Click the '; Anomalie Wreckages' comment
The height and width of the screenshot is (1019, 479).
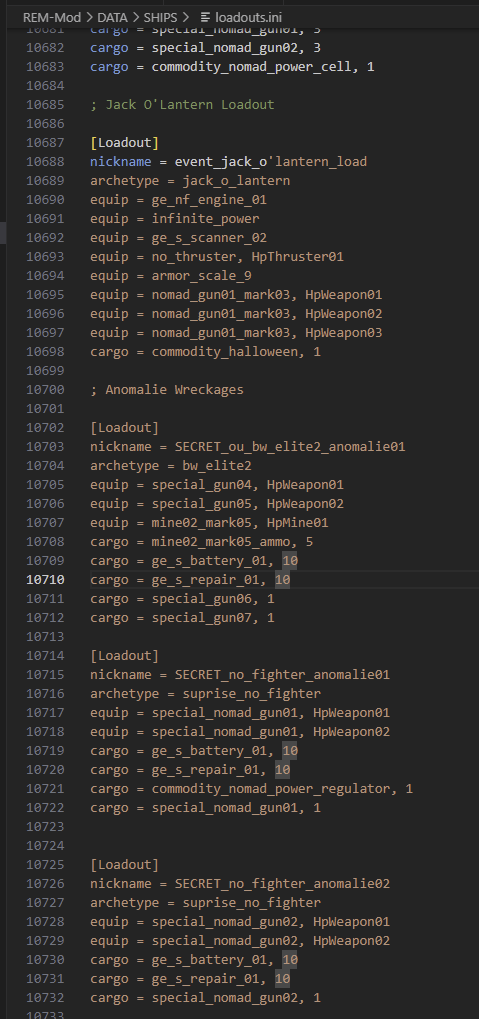click(x=167, y=390)
